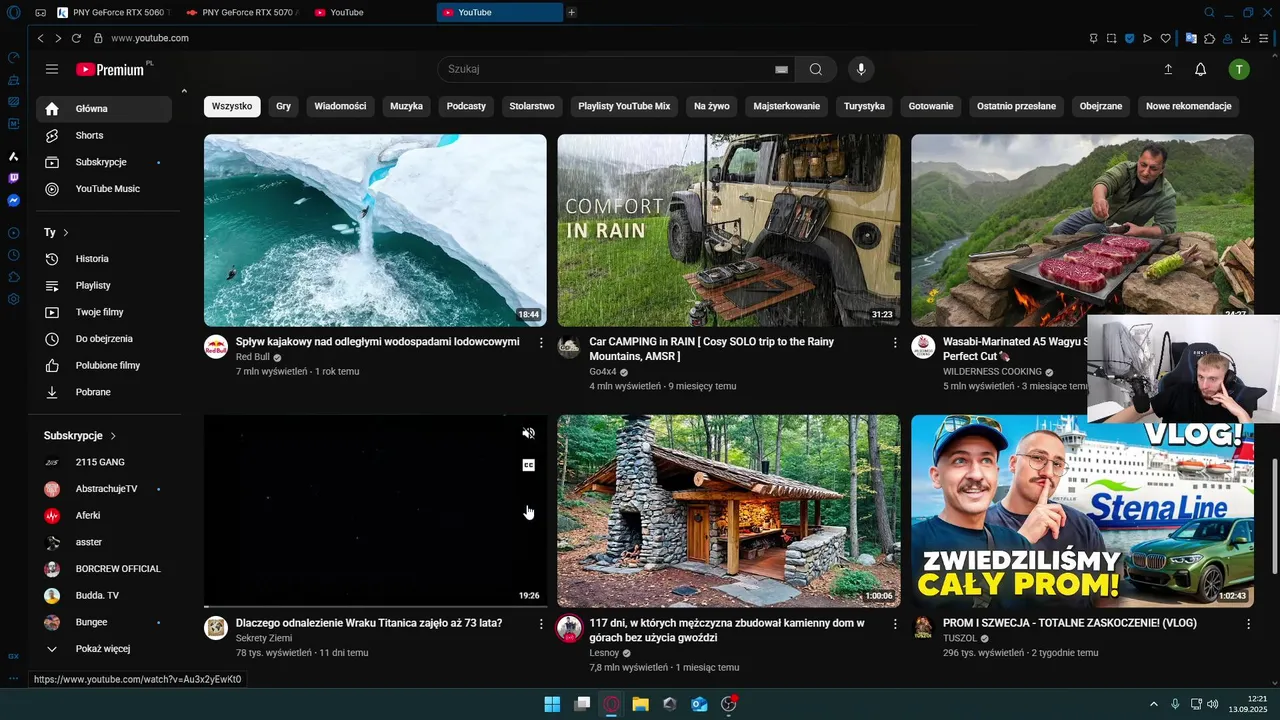Open 2115 GANG subscription
The width and height of the screenshot is (1280, 720).
pos(104,462)
